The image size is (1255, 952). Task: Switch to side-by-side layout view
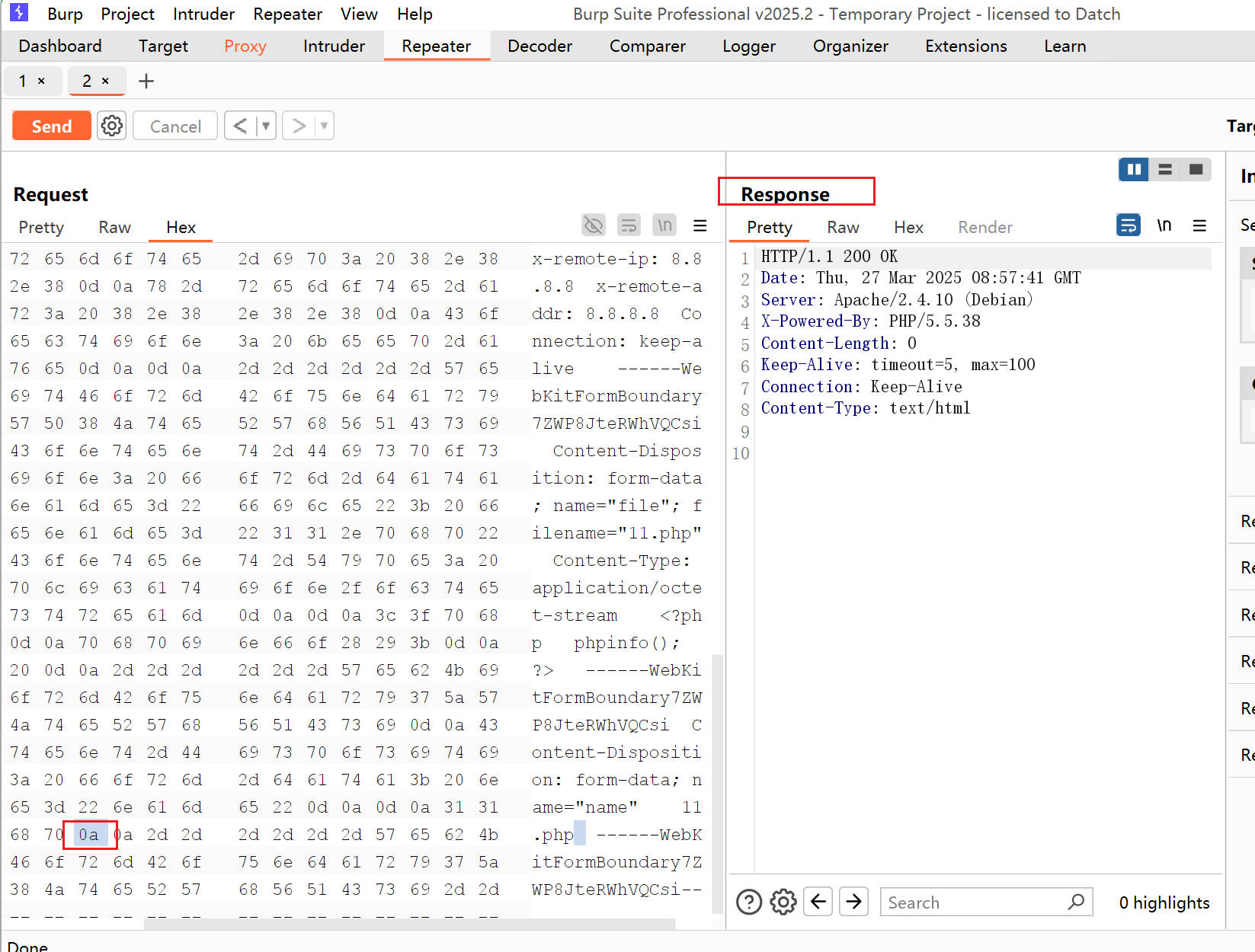tap(1134, 169)
